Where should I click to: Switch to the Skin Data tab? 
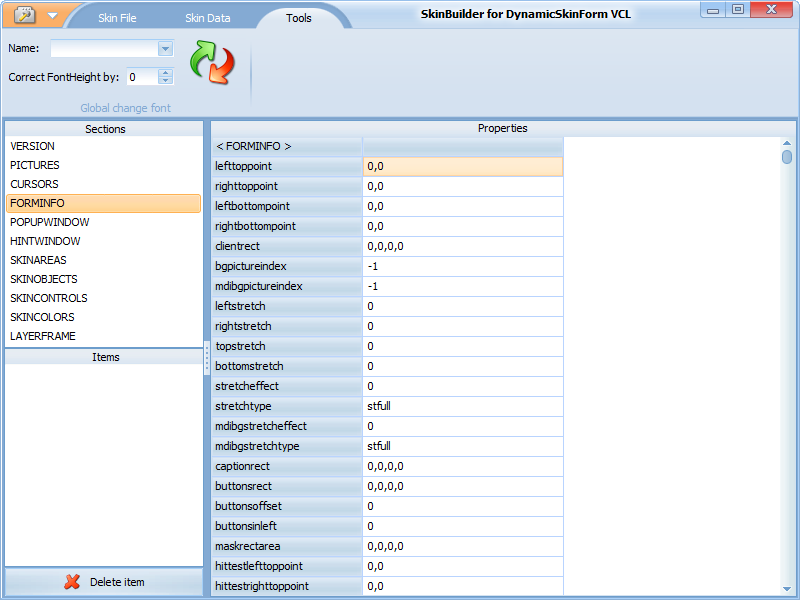[207, 18]
